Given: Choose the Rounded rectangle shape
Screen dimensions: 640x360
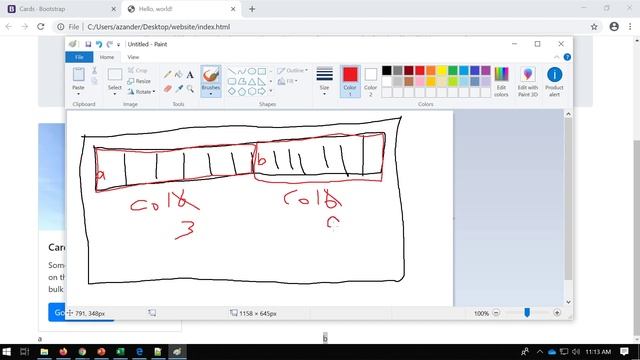Looking at the screenshot, I should point(232,82).
